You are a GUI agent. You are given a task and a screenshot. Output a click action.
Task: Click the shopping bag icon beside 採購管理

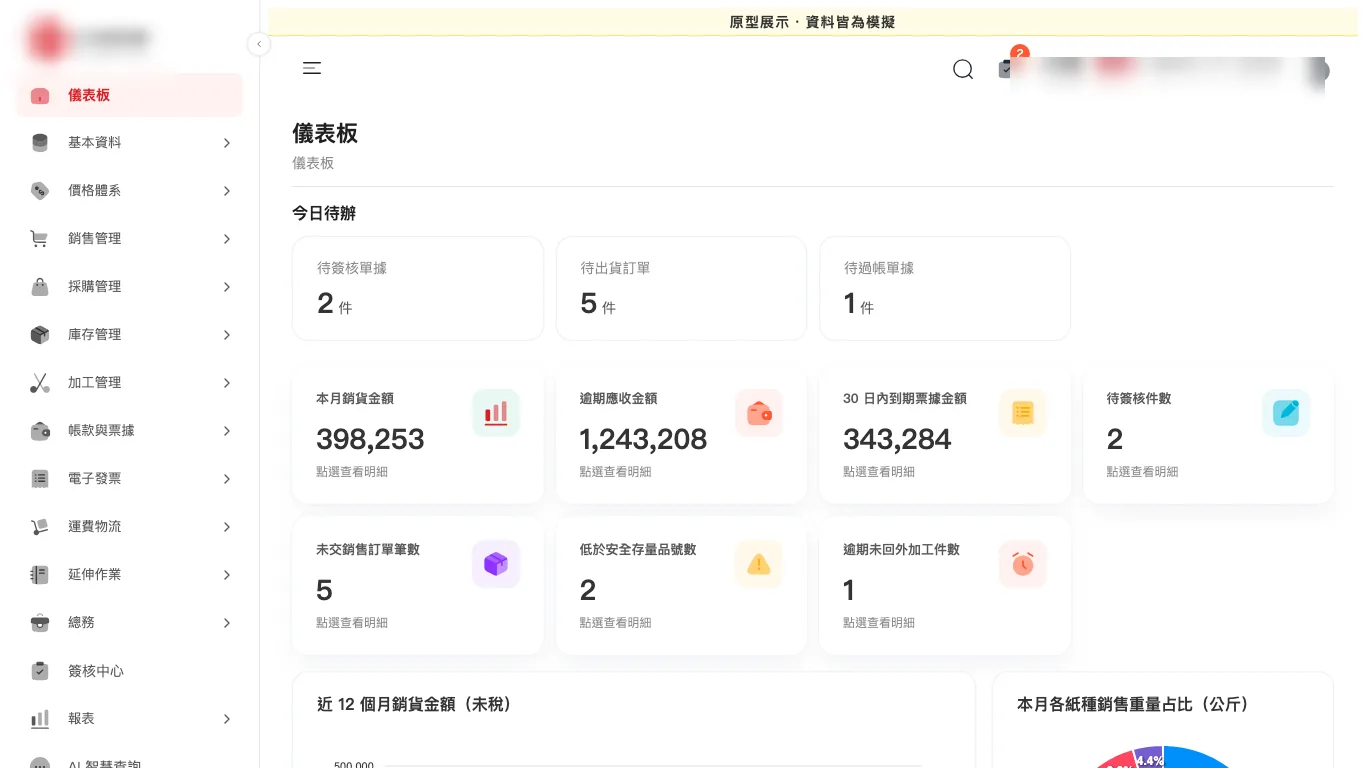click(x=40, y=287)
